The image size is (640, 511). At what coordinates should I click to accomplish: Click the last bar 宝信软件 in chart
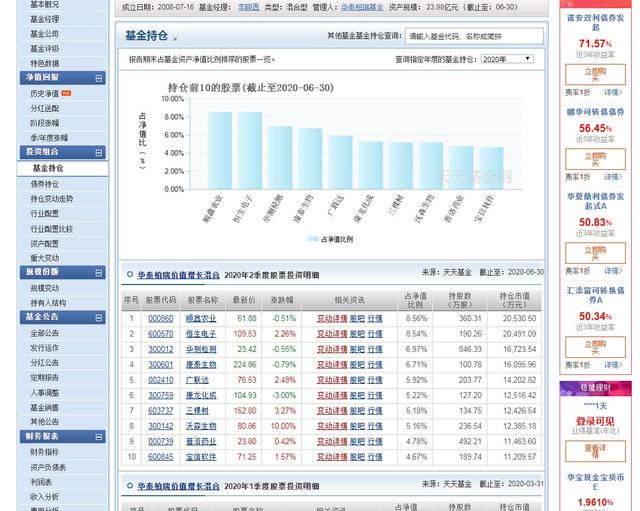(491, 168)
